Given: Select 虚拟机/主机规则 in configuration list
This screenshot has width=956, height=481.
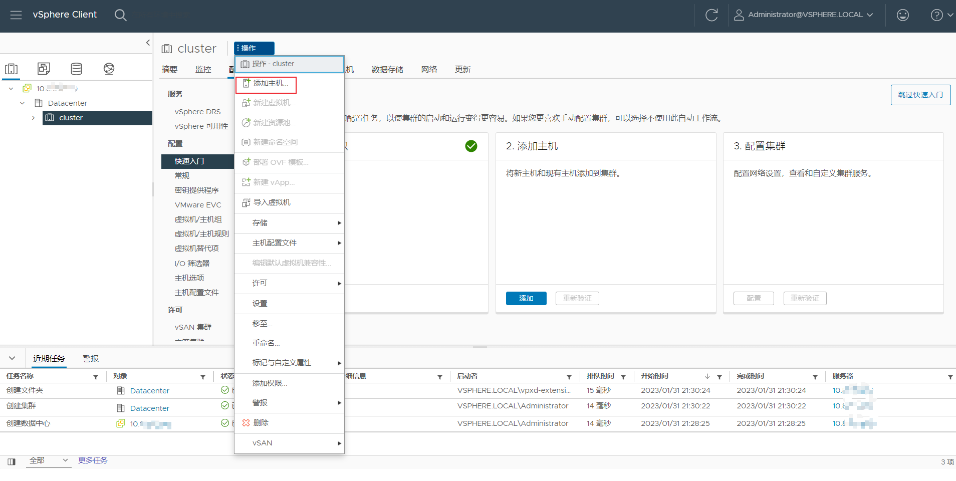Looking at the screenshot, I should (x=202, y=233).
